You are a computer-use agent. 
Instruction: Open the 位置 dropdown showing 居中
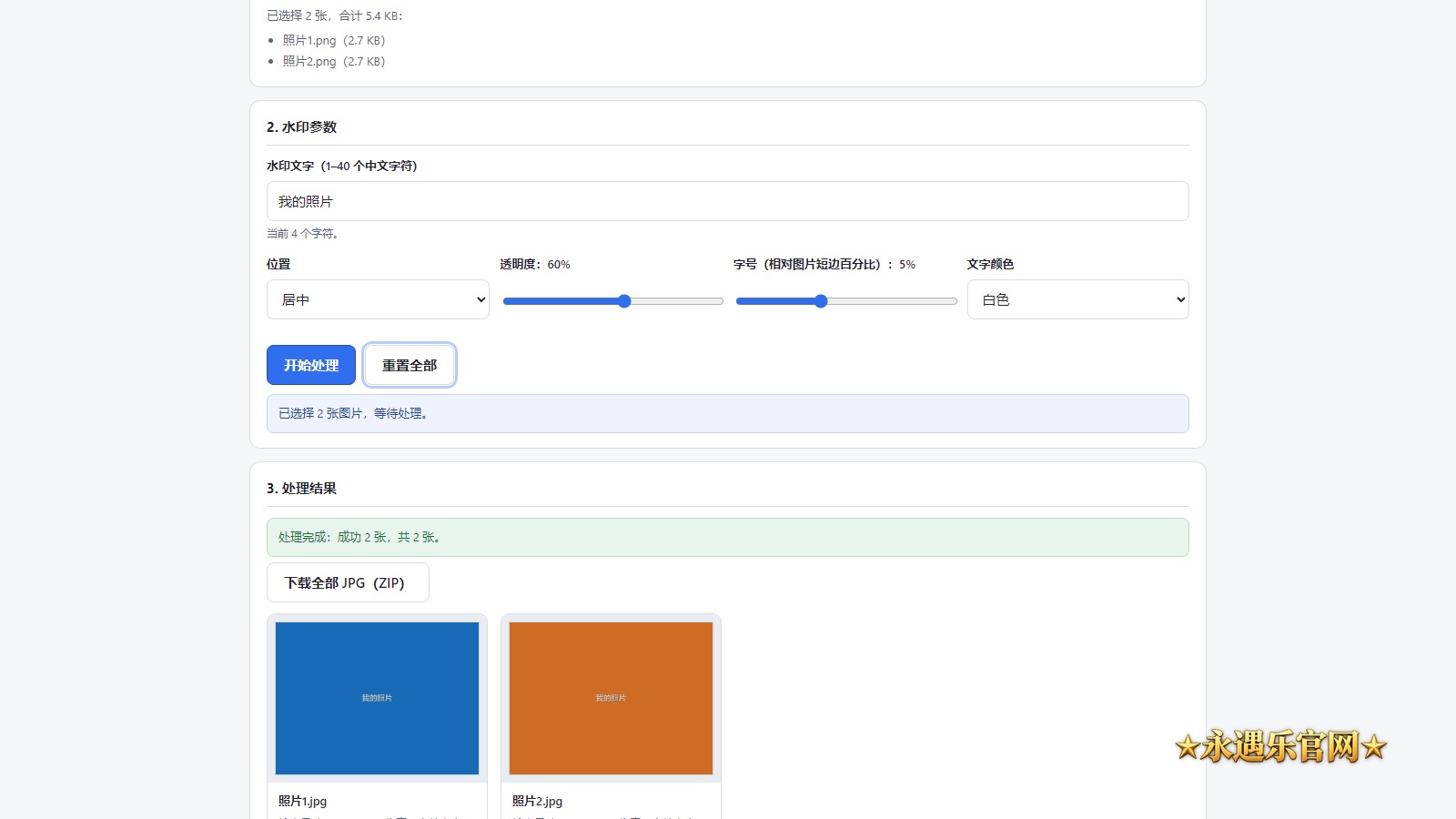pos(378,299)
